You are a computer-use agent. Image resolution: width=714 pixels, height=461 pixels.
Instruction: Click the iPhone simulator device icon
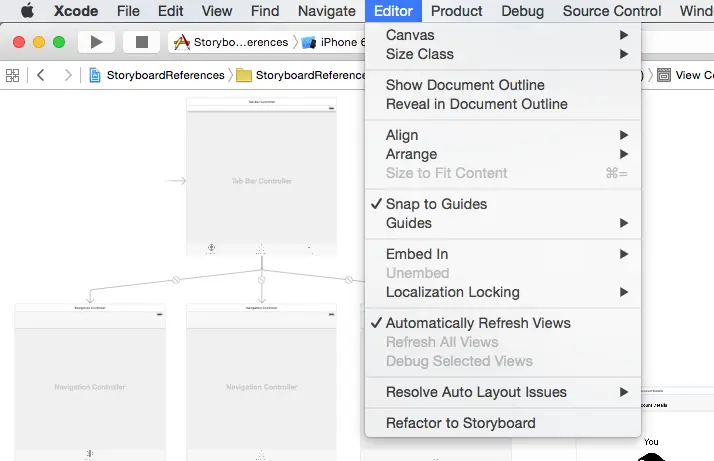click(x=309, y=43)
